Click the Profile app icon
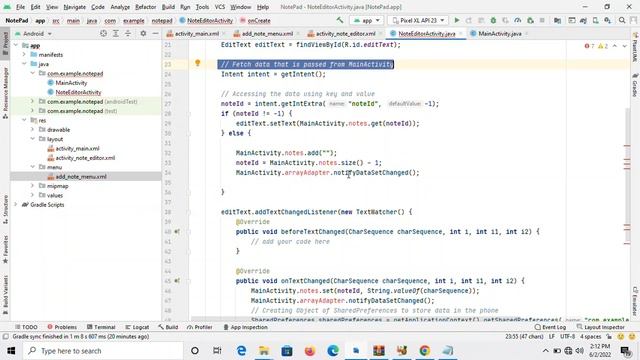Screen dimensions: 640x360 pos(518,20)
